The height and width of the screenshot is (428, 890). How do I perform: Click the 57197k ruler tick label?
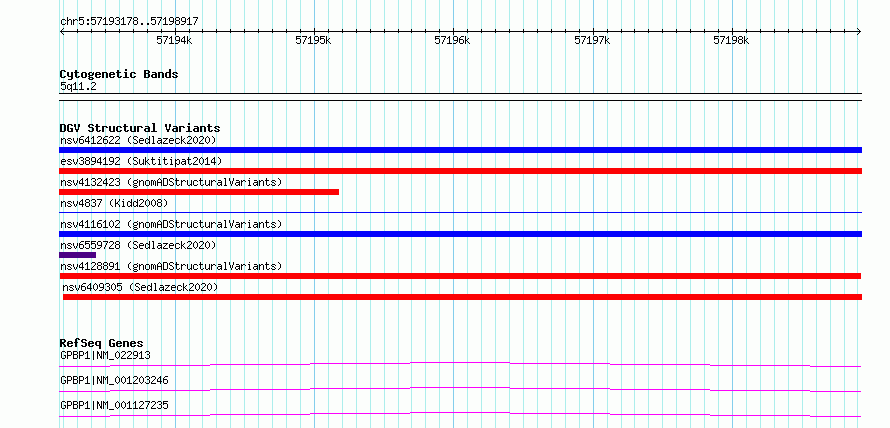[x=592, y=40]
